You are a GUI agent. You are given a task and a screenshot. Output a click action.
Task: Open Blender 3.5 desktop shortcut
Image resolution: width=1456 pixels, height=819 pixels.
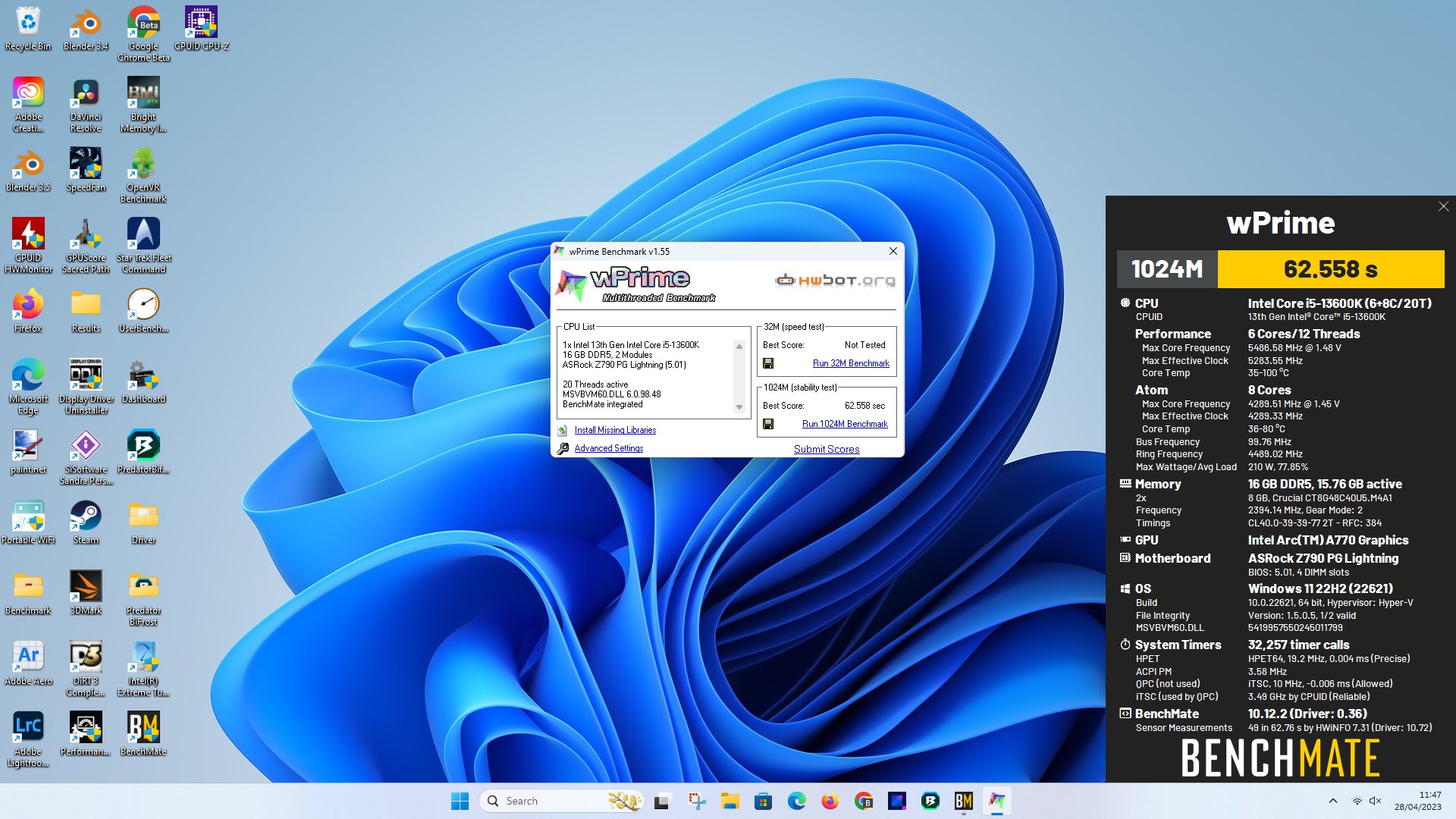pyautogui.click(x=28, y=170)
